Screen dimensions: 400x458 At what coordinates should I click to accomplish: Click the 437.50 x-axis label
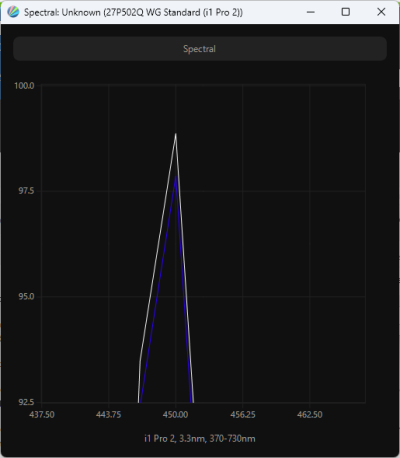click(42, 415)
